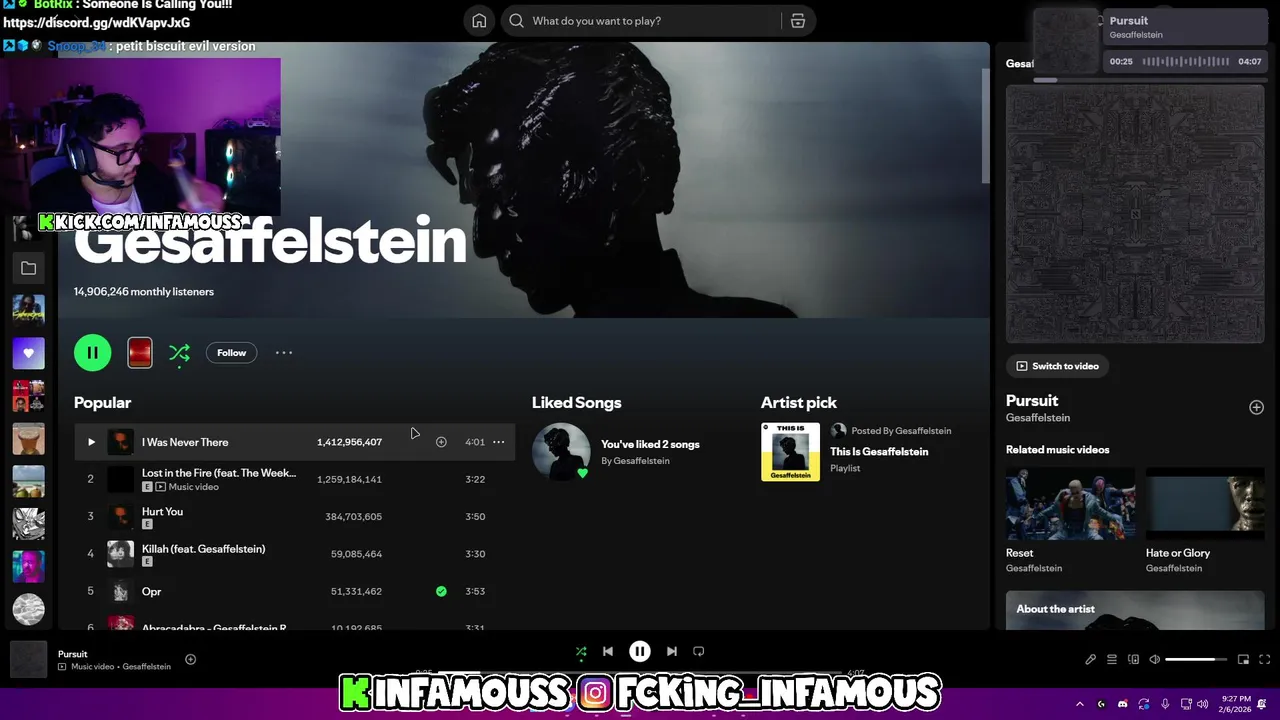1280x720 pixels.
Task: Click This Is Gesaffelstein cover art
Action: tap(790, 452)
